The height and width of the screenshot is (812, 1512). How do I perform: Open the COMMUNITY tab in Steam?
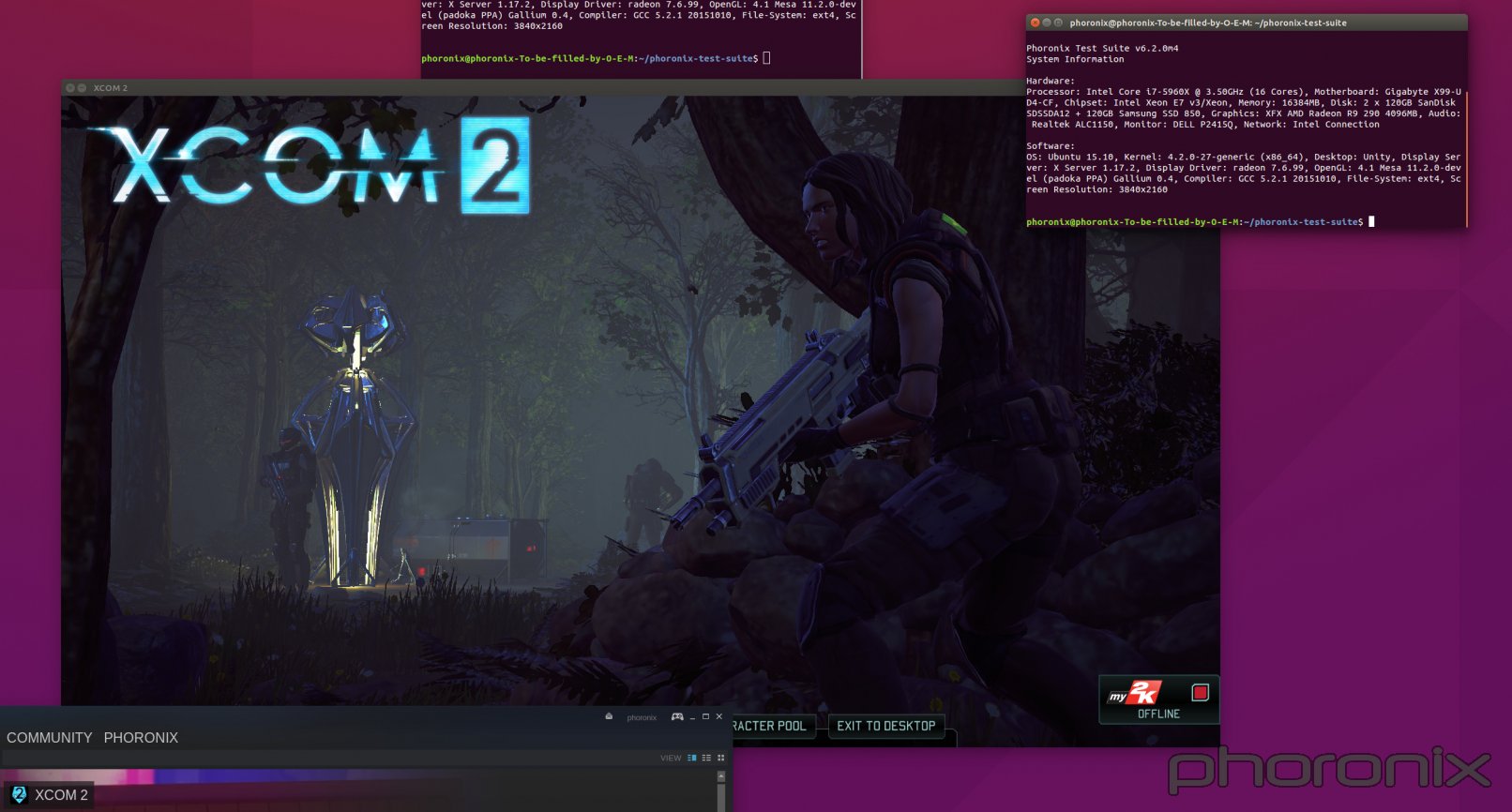[49, 738]
